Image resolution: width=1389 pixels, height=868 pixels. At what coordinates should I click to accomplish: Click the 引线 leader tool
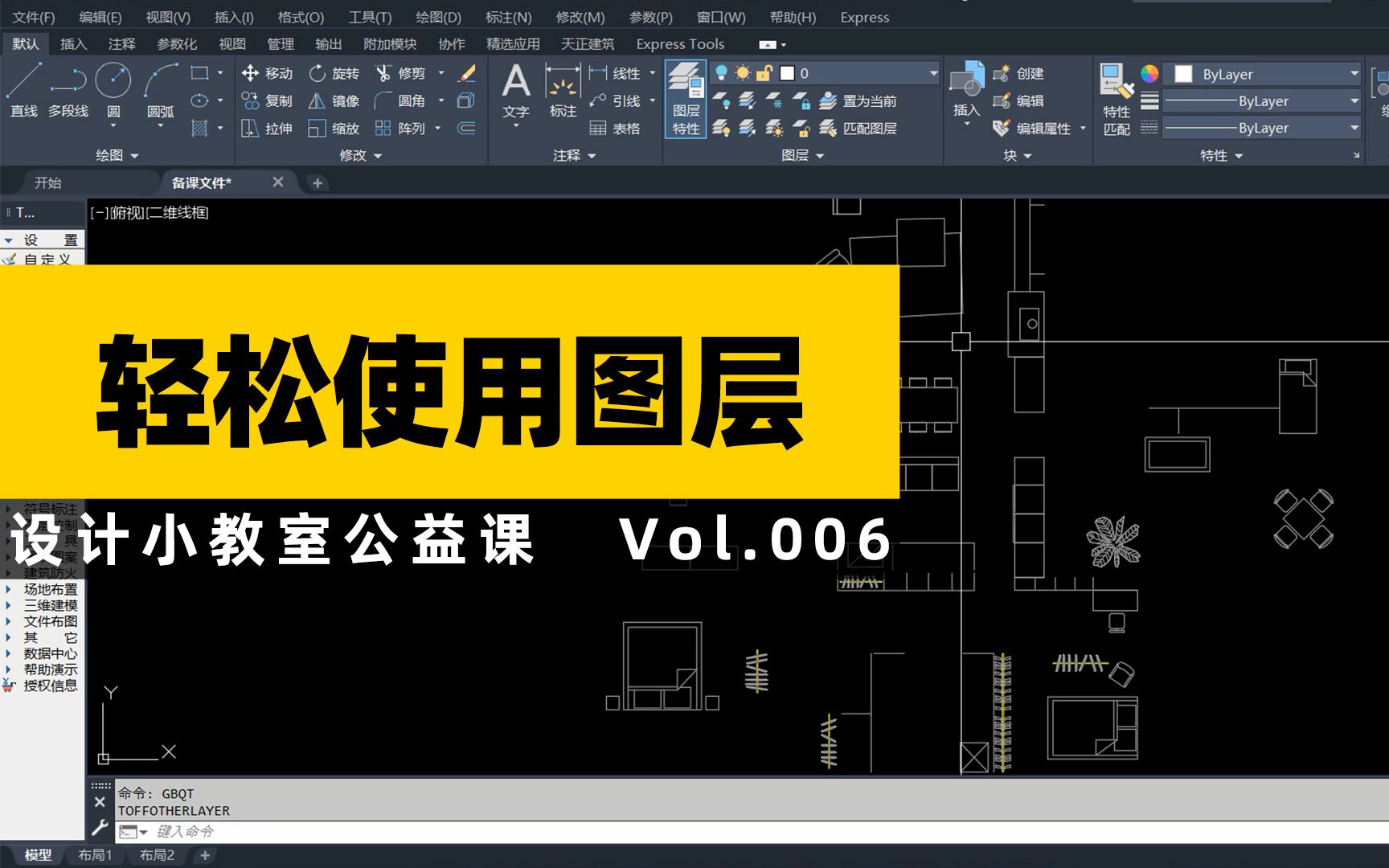point(615,100)
